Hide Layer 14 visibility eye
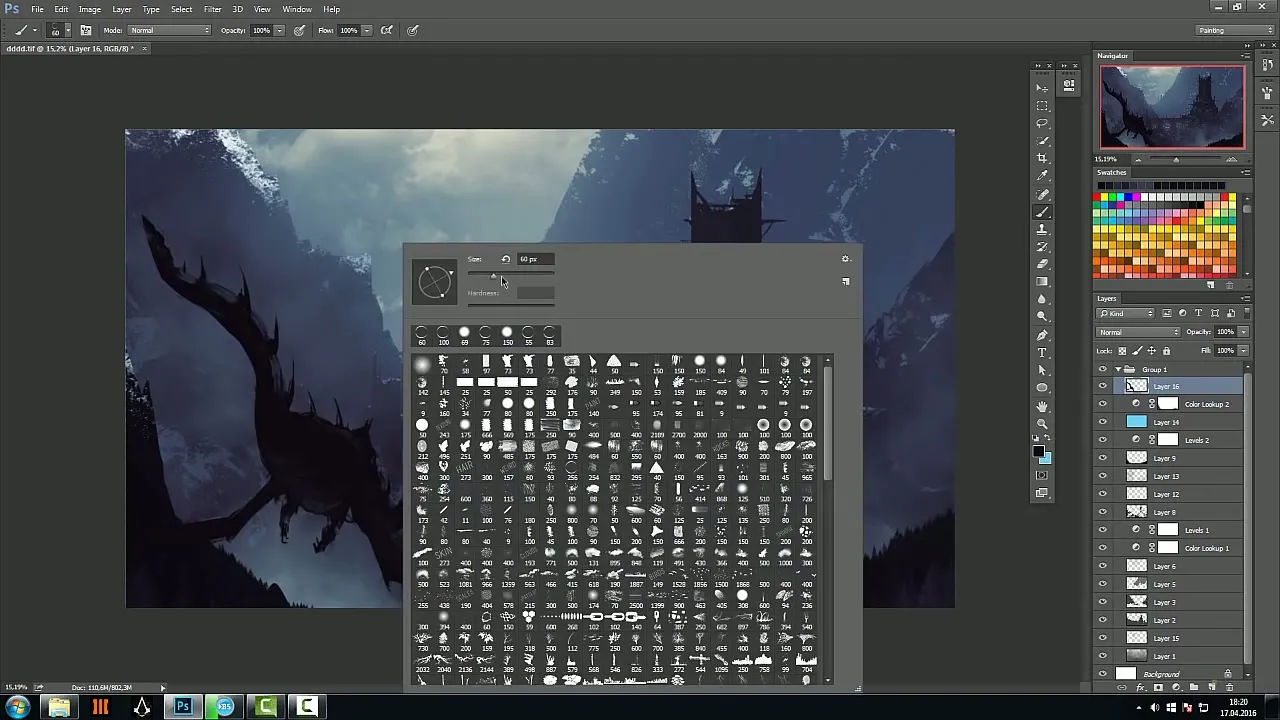Screen dimensions: 1280x720 [1103, 422]
